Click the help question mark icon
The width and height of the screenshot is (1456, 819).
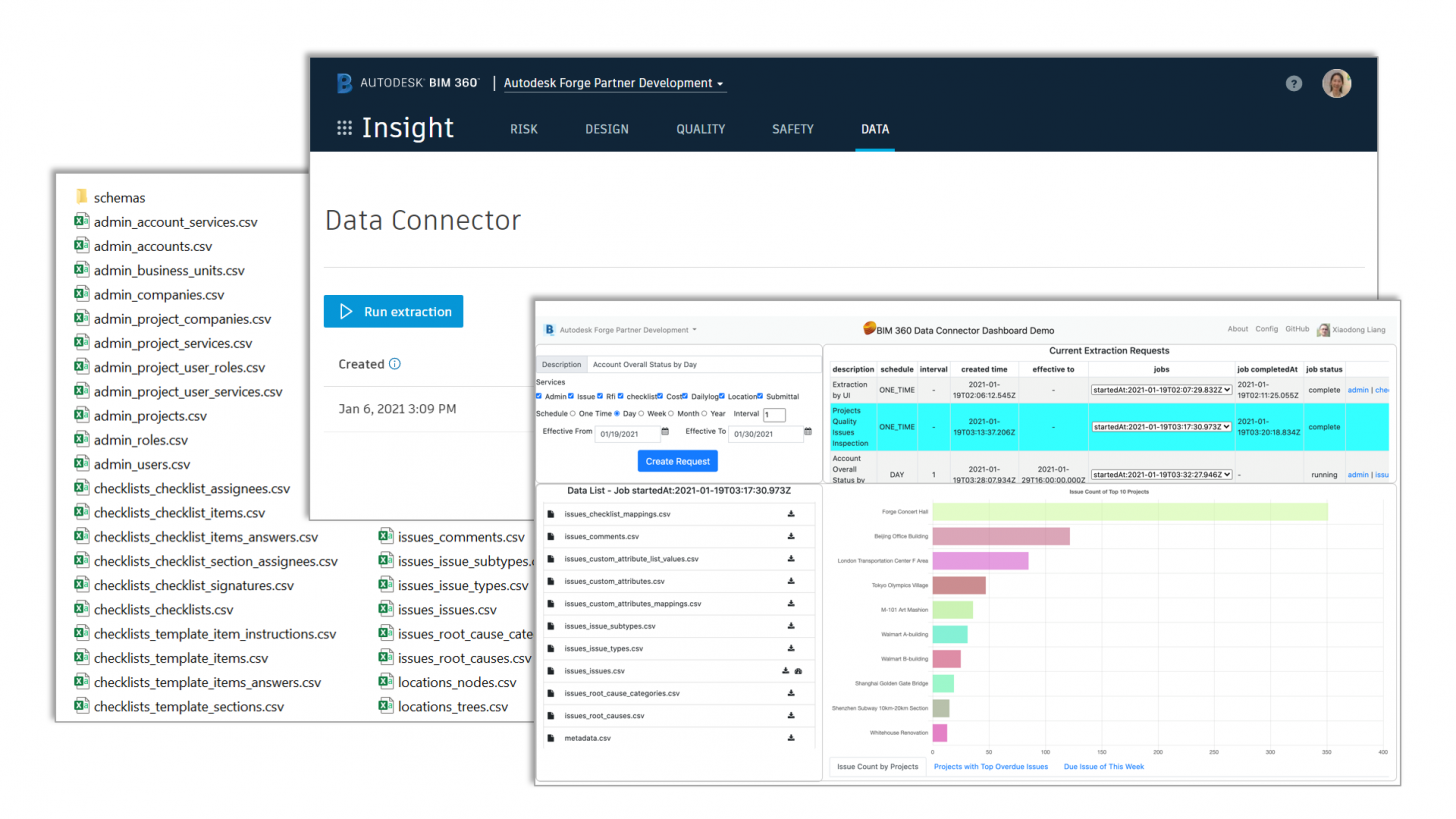point(1293,84)
